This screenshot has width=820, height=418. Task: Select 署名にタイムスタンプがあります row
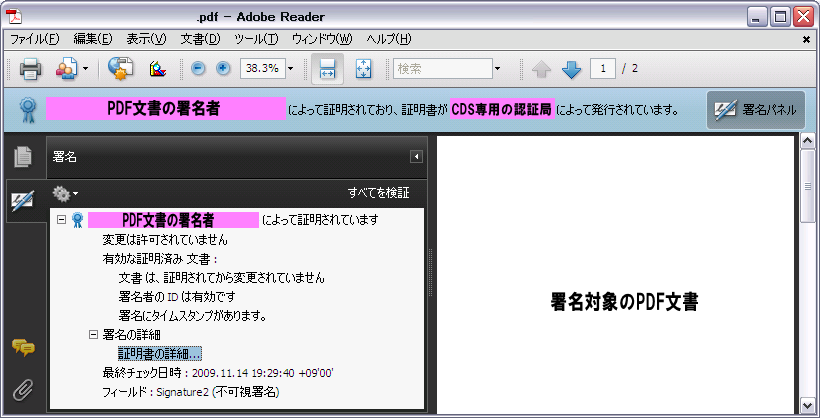click(193, 315)
